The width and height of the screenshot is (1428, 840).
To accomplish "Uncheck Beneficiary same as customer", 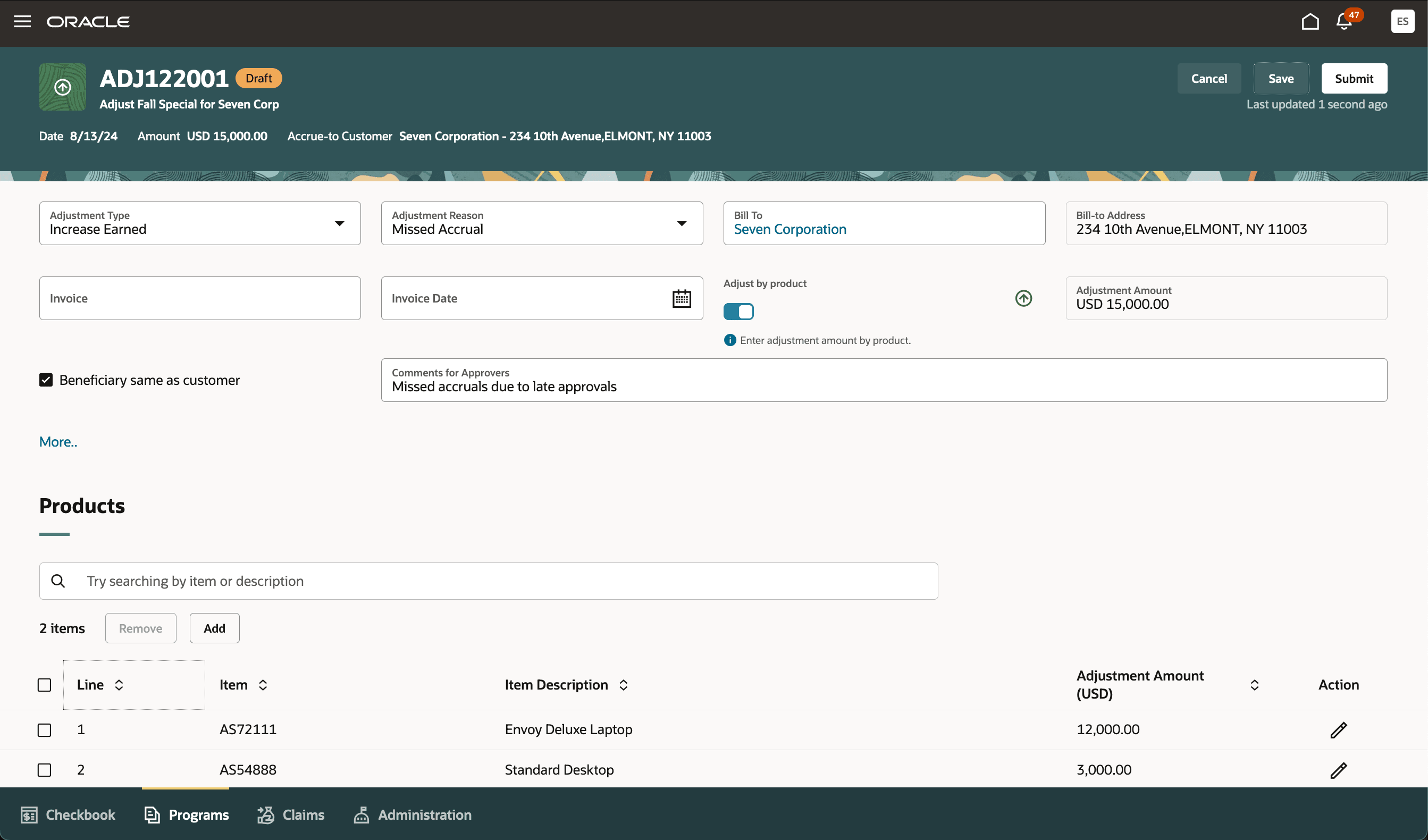I will (46, 380).
